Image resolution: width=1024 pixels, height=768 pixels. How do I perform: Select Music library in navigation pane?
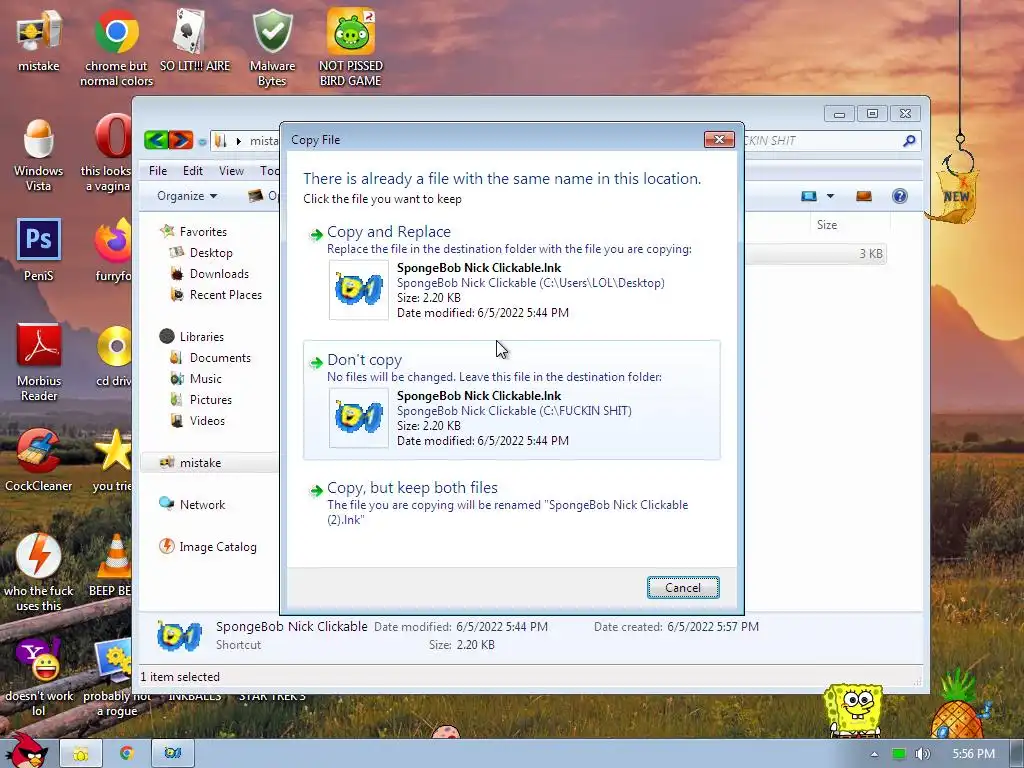point(205,379)
